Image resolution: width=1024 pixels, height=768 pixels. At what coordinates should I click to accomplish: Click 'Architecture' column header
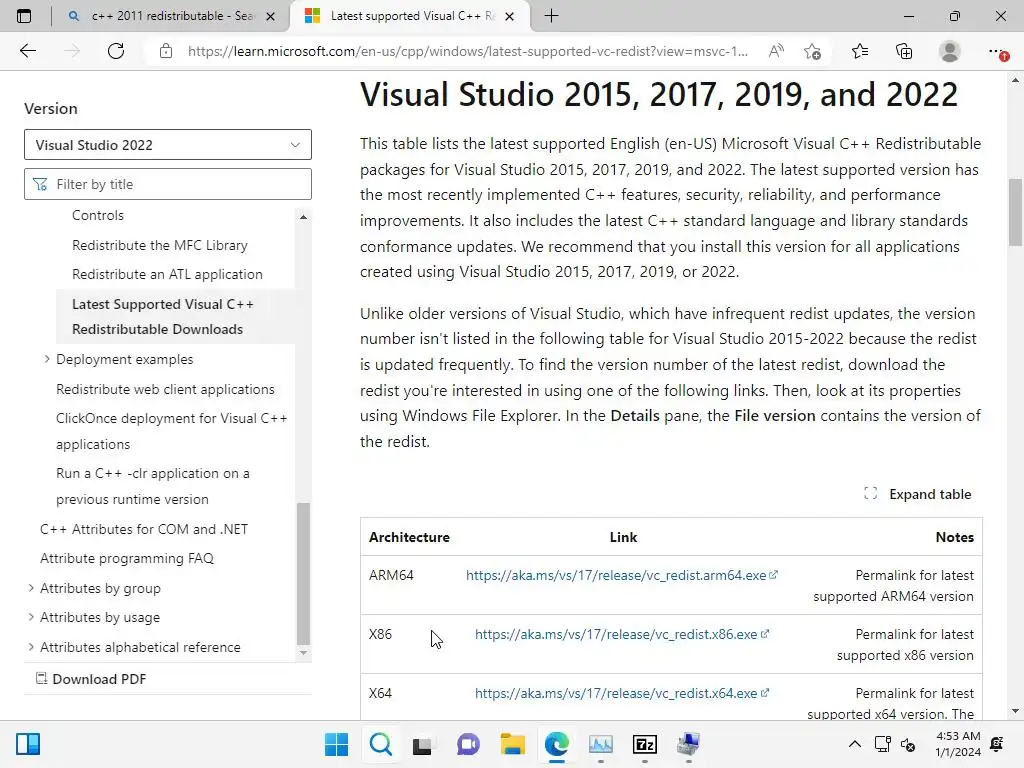(409, 537)
